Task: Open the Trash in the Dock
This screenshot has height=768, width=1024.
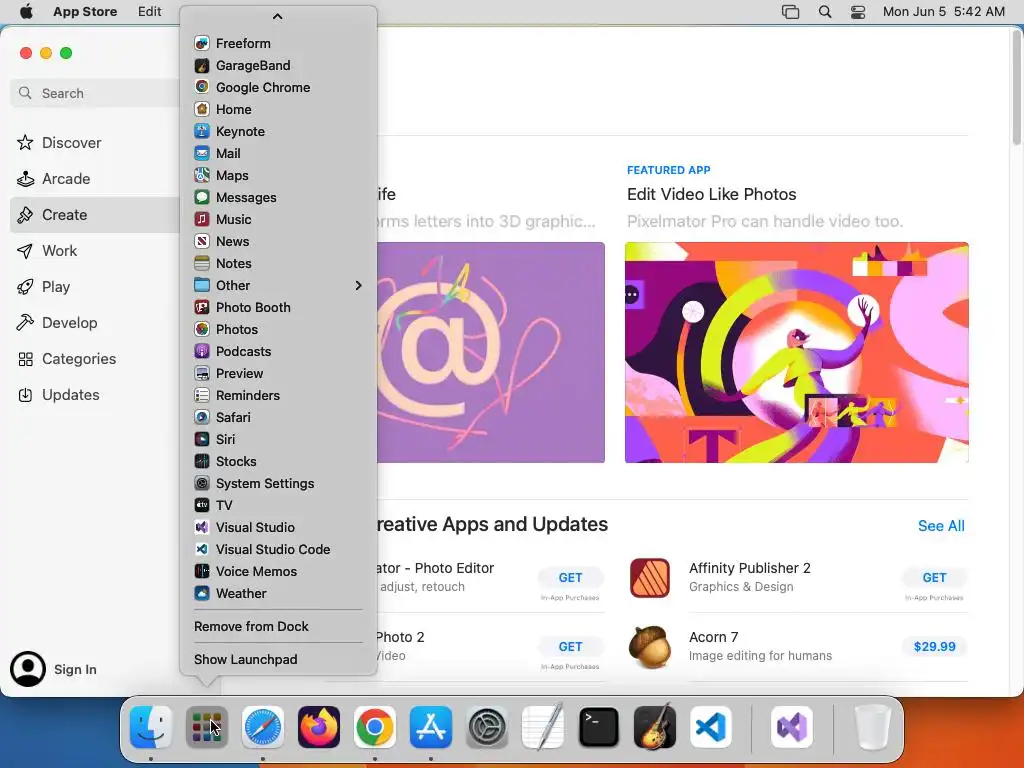Action: [x=872, y=727]
